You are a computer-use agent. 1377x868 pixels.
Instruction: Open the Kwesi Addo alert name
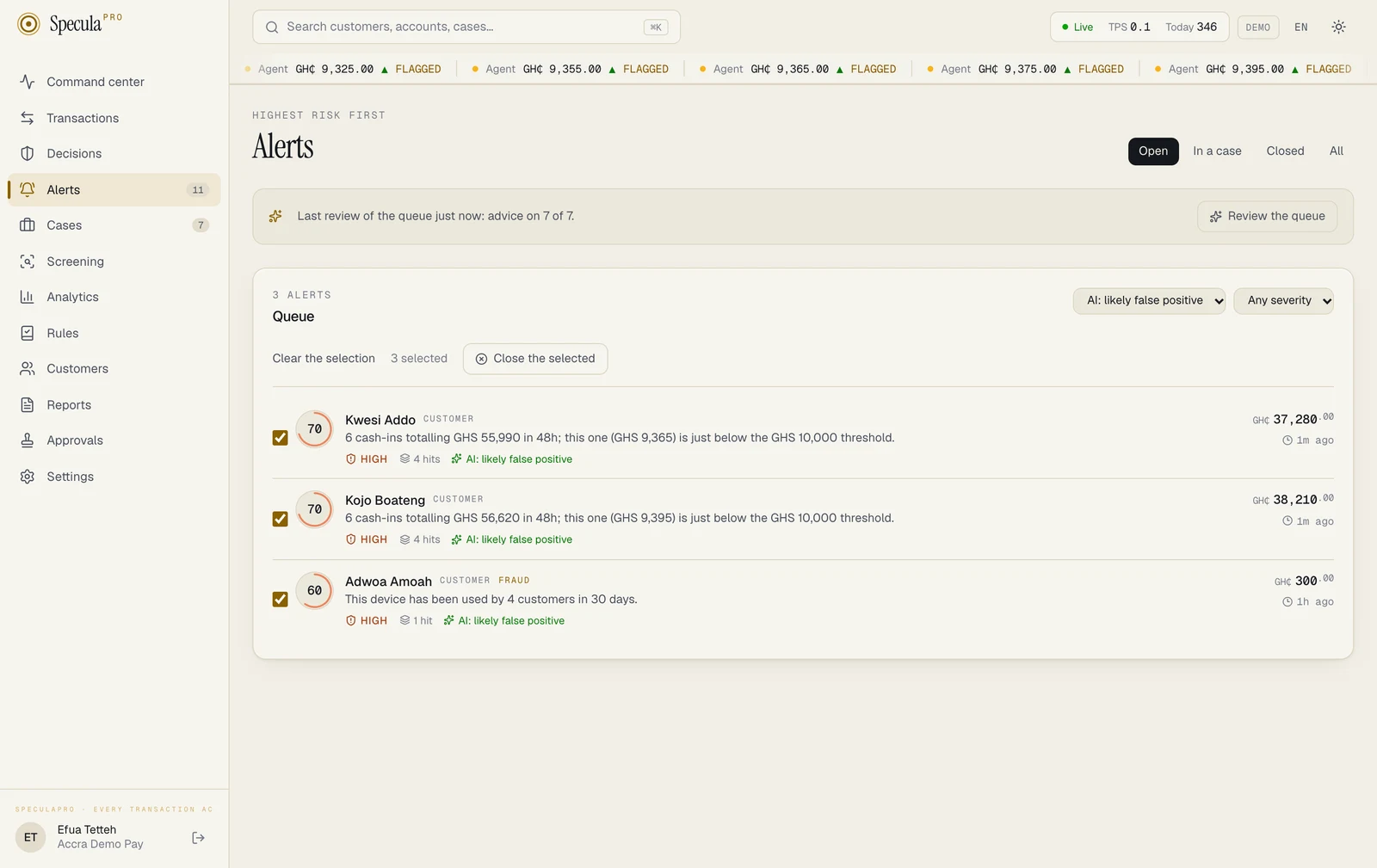(380, 420)
